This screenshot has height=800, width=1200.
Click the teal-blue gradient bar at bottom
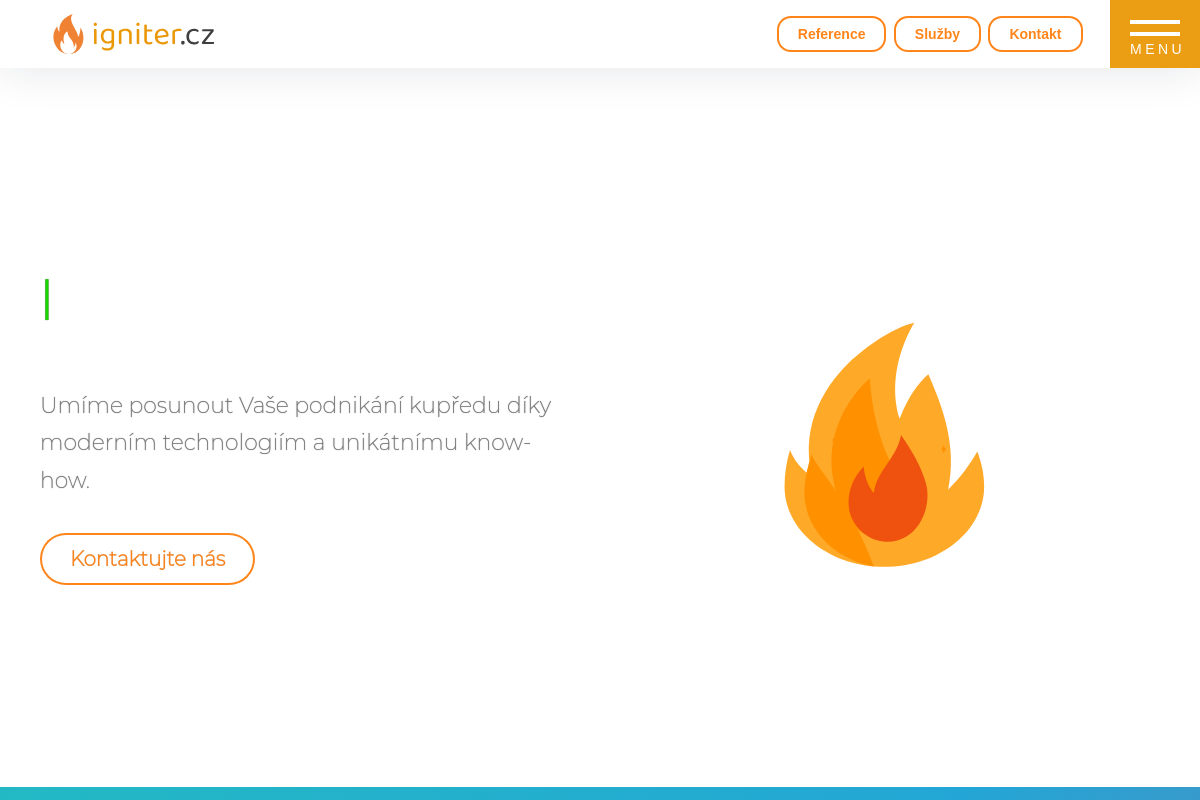(600, 794)
